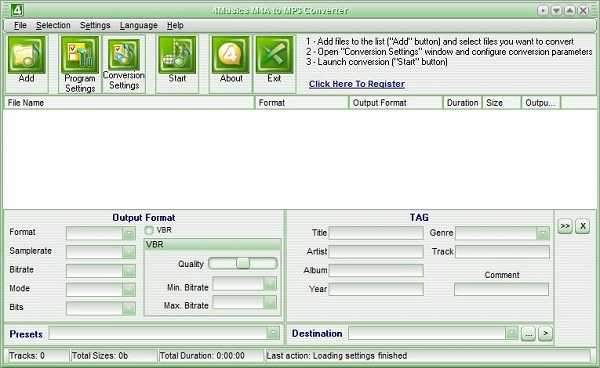This screenshot has width=600, height=368.
Task: Sort by the Size column header
Action: pyautogui.click(x=502, y=103)
